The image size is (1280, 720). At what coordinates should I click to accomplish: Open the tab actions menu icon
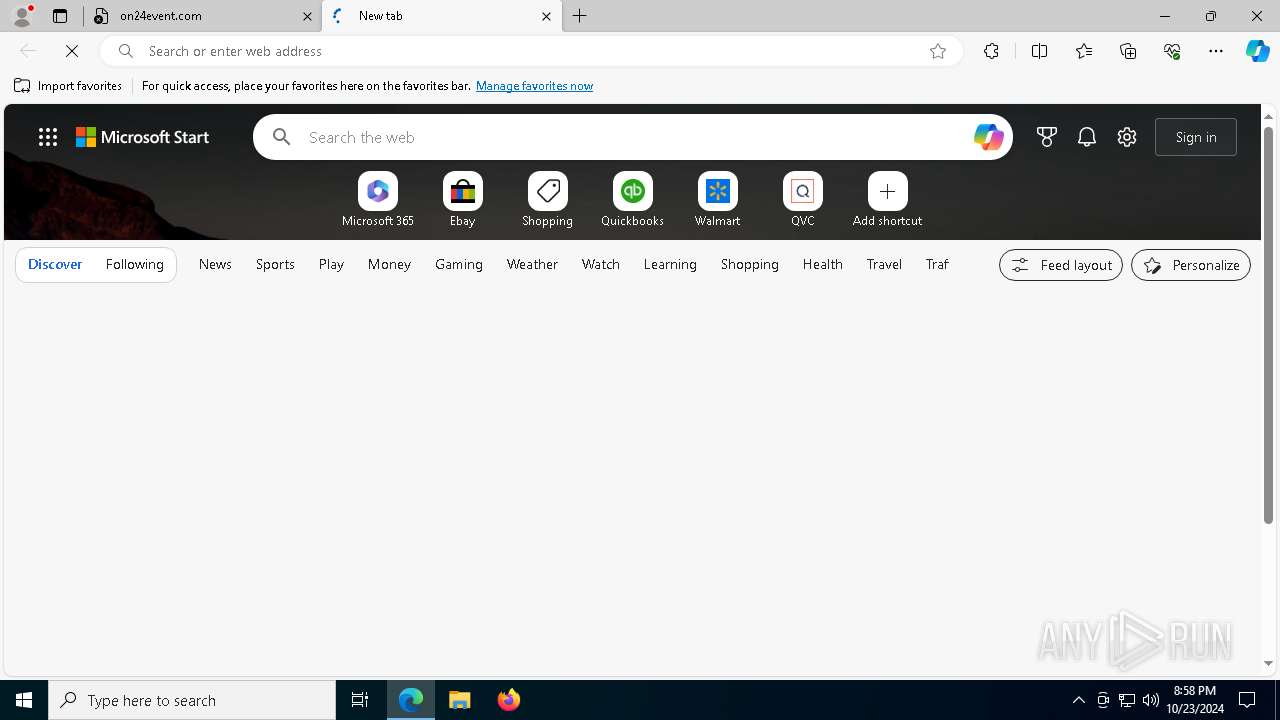[x=60, y=16]
